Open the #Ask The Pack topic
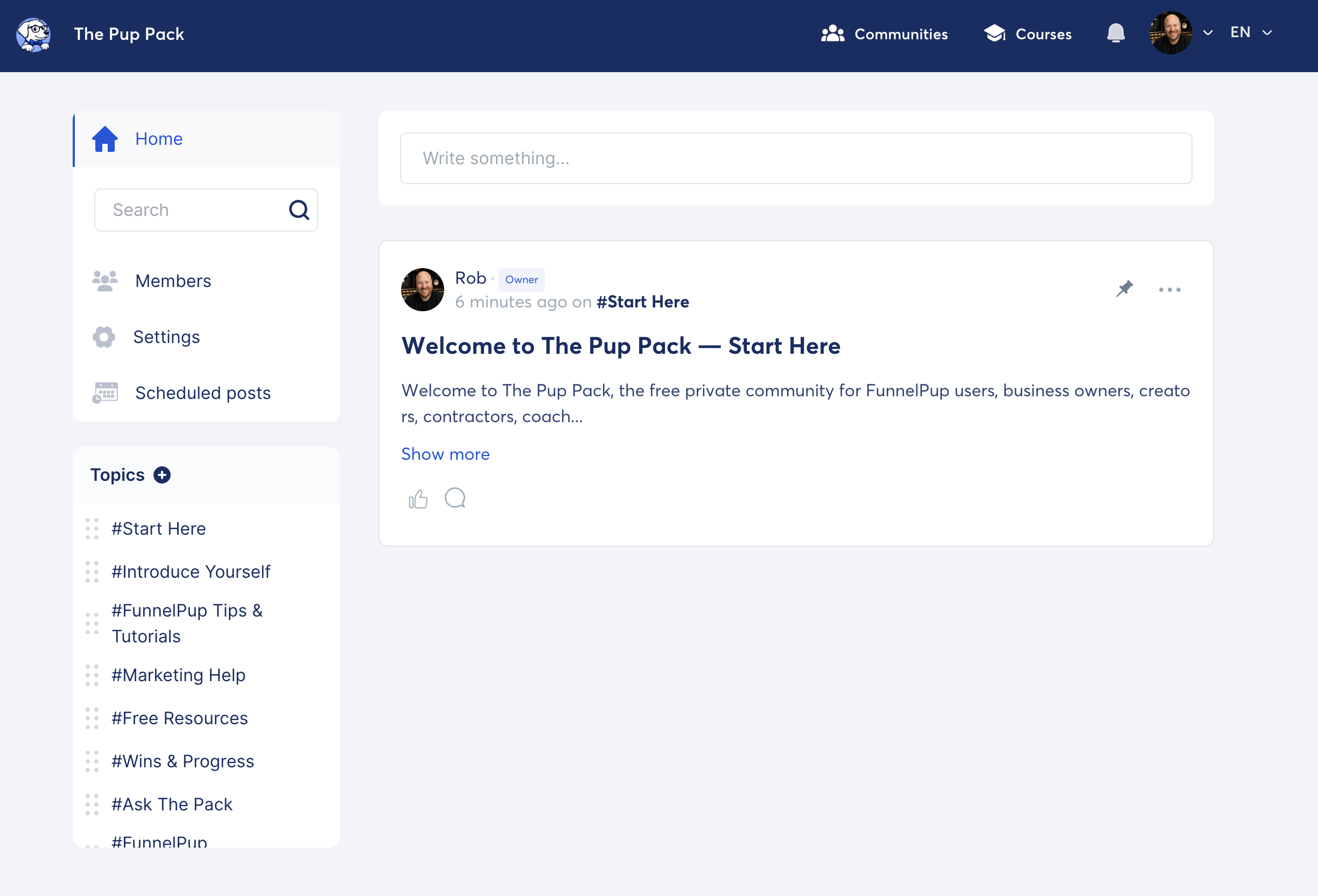This screenshot has width=1318, height=896. click(x=172, y=804)
